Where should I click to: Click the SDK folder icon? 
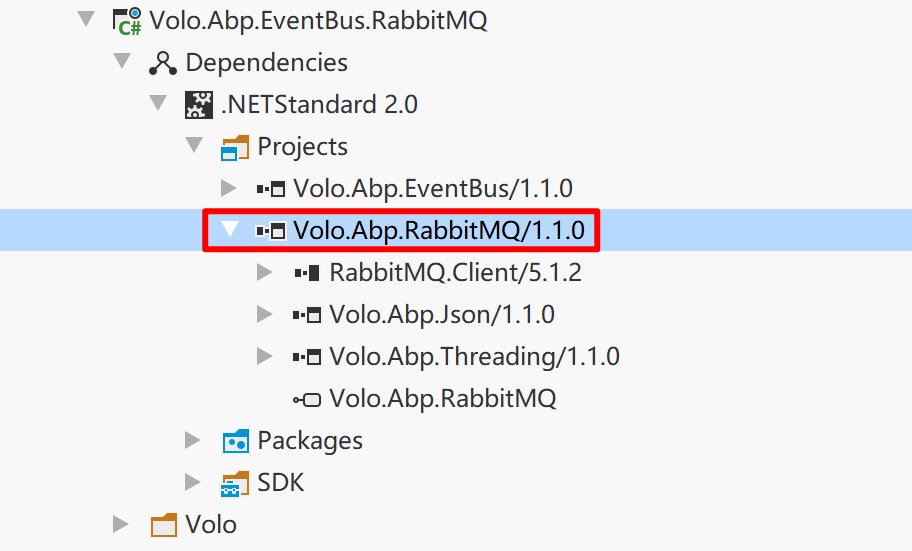coord(235,483)
